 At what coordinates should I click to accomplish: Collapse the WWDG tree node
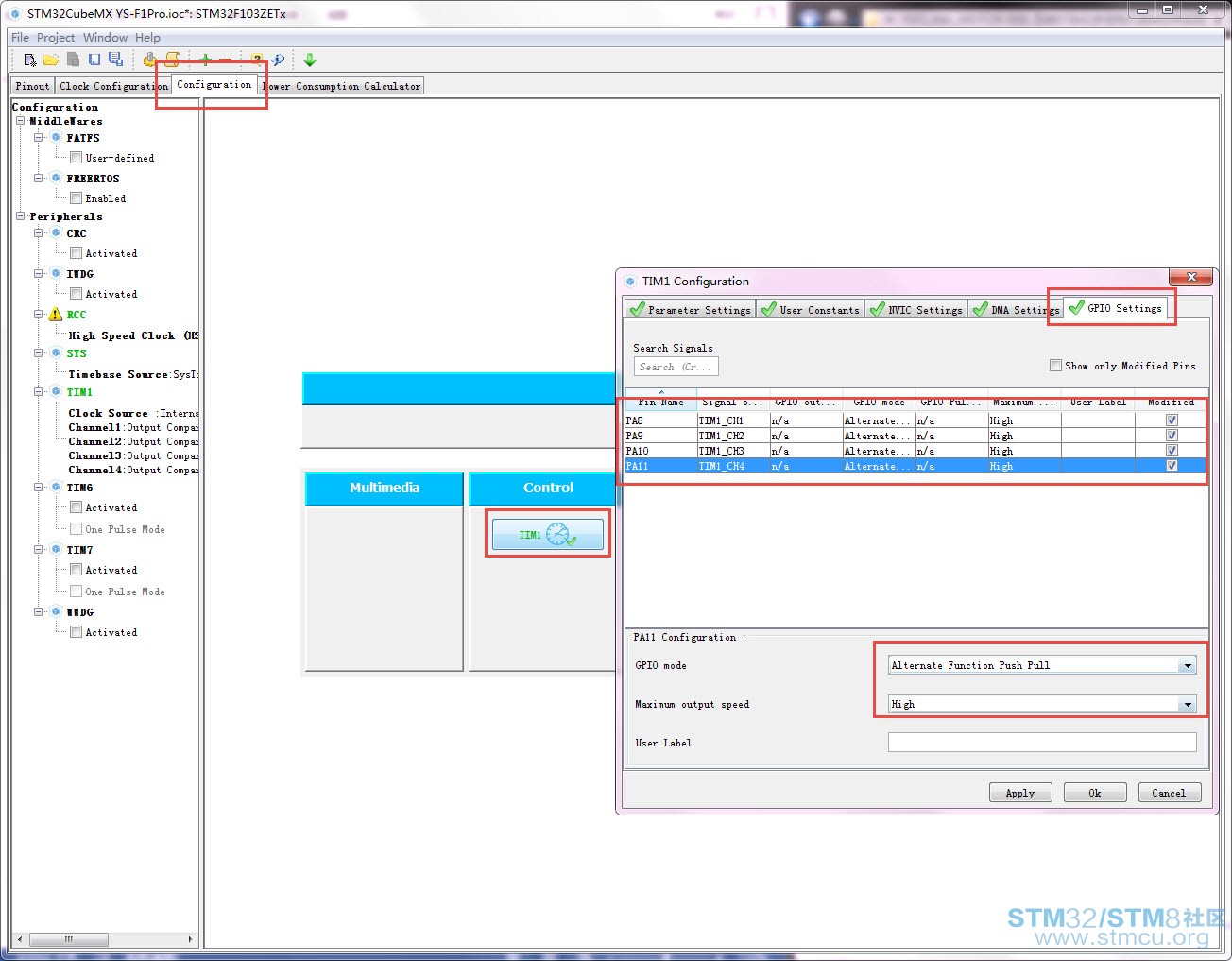coord(39,612)
